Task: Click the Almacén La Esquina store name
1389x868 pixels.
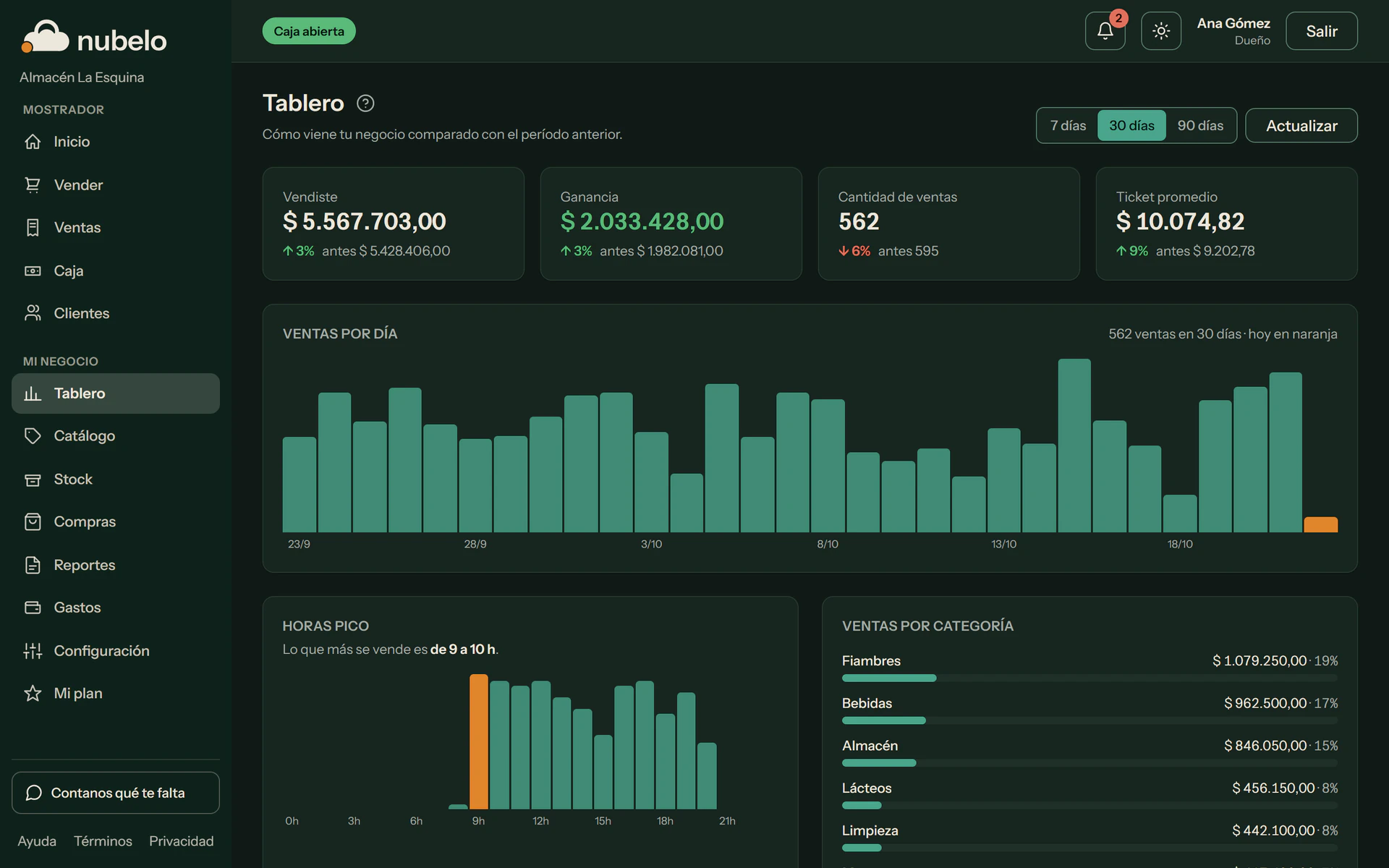Action: (82, 77)
